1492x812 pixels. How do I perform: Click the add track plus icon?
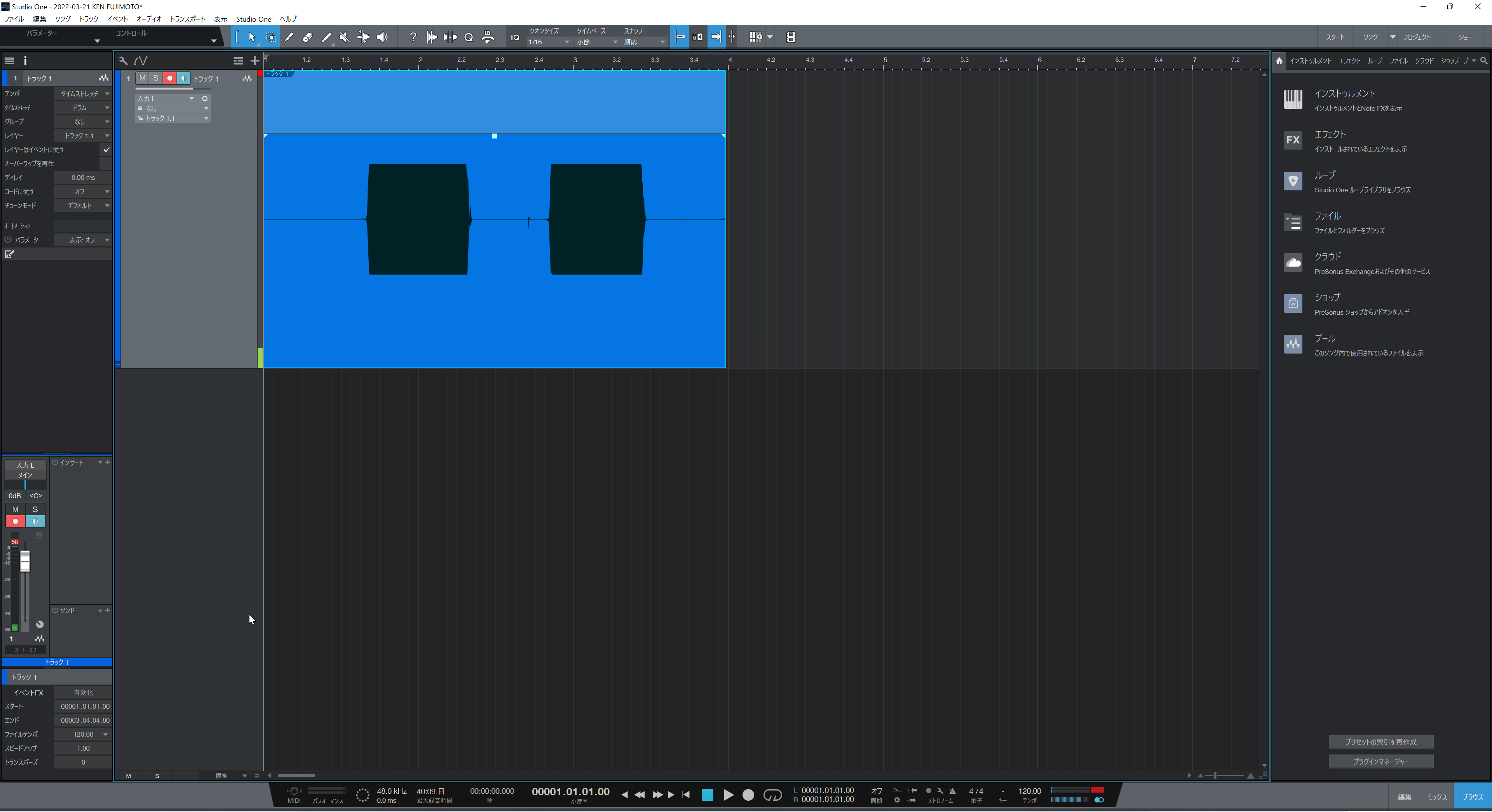click(254, 60)
